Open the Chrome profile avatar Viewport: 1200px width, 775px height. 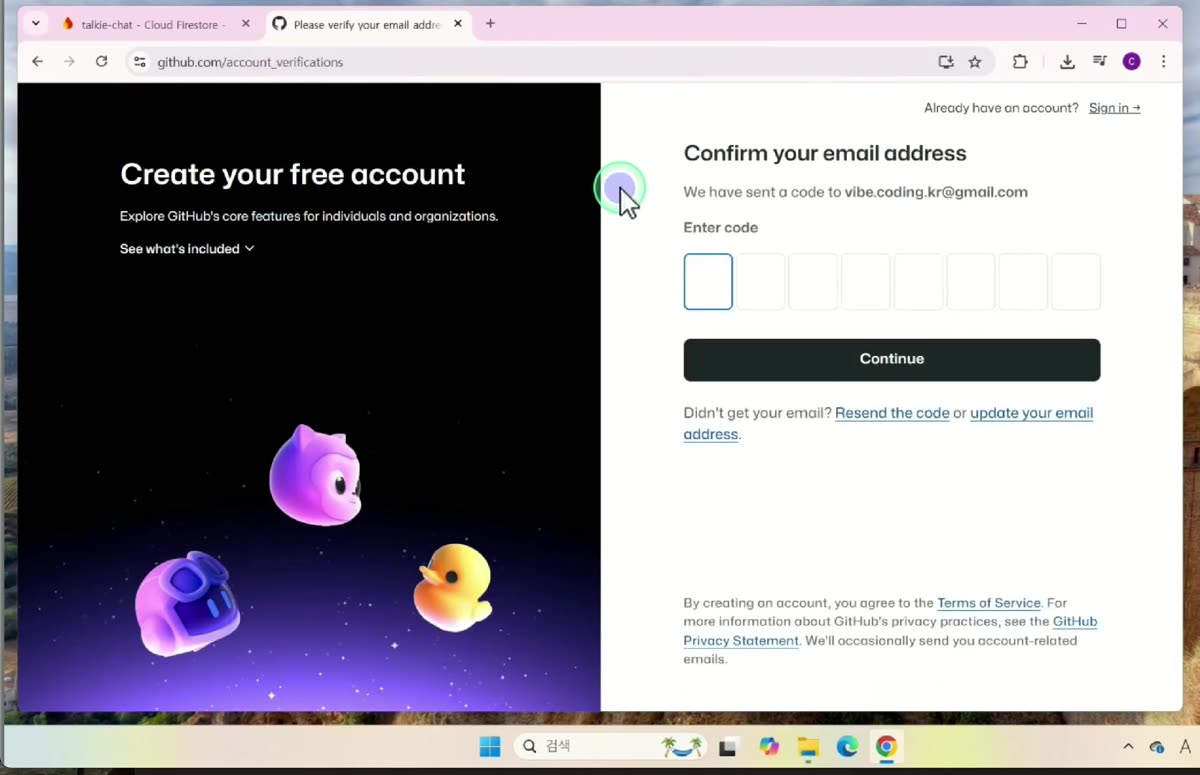click(1132, 62)
